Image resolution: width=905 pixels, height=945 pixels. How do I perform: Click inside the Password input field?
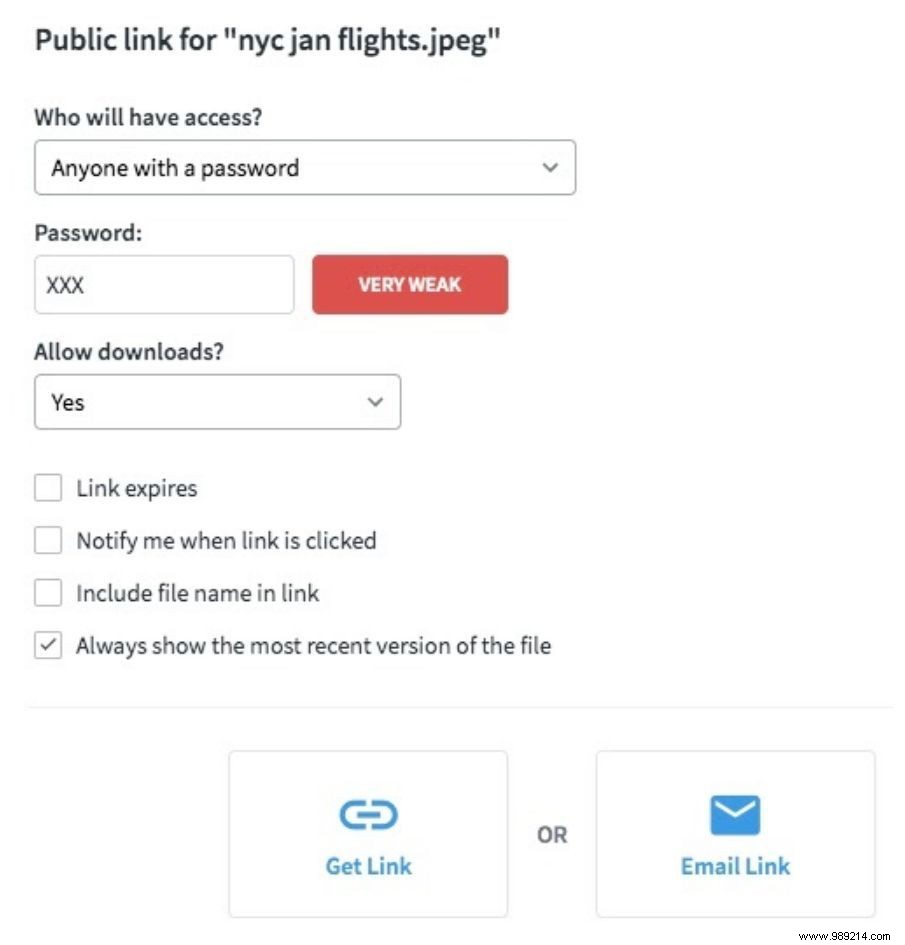(x=164, y=284)
